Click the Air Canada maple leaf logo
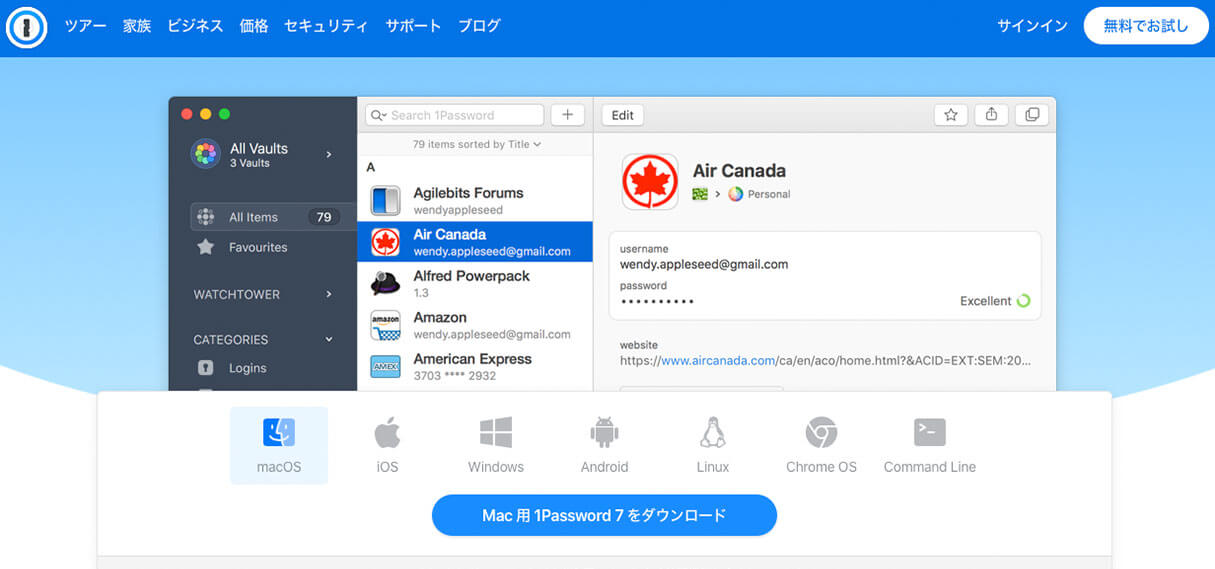 [650, 182]
